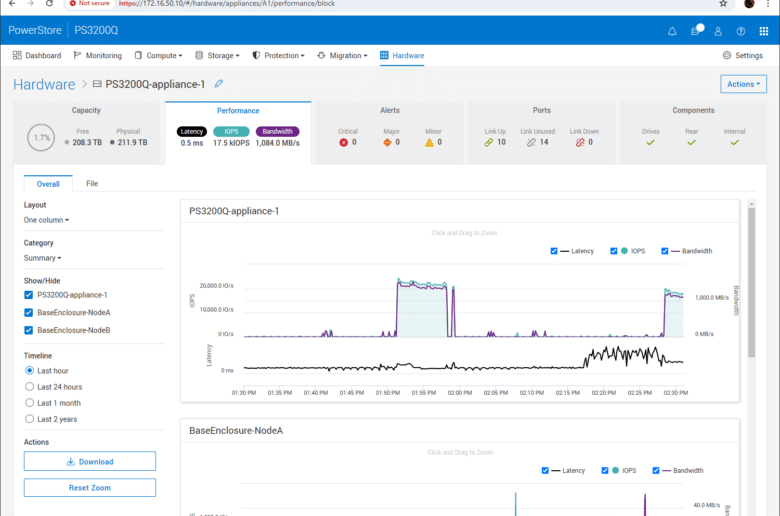Select the Last 24 hours timeline option
The width and height of the screenshot is (780, 516).
click(x=29, y=387)
